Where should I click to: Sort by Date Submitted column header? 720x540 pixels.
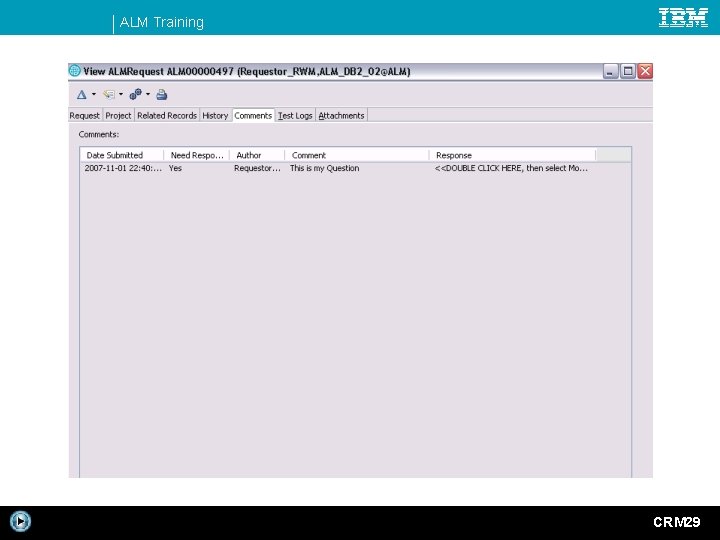122,155
